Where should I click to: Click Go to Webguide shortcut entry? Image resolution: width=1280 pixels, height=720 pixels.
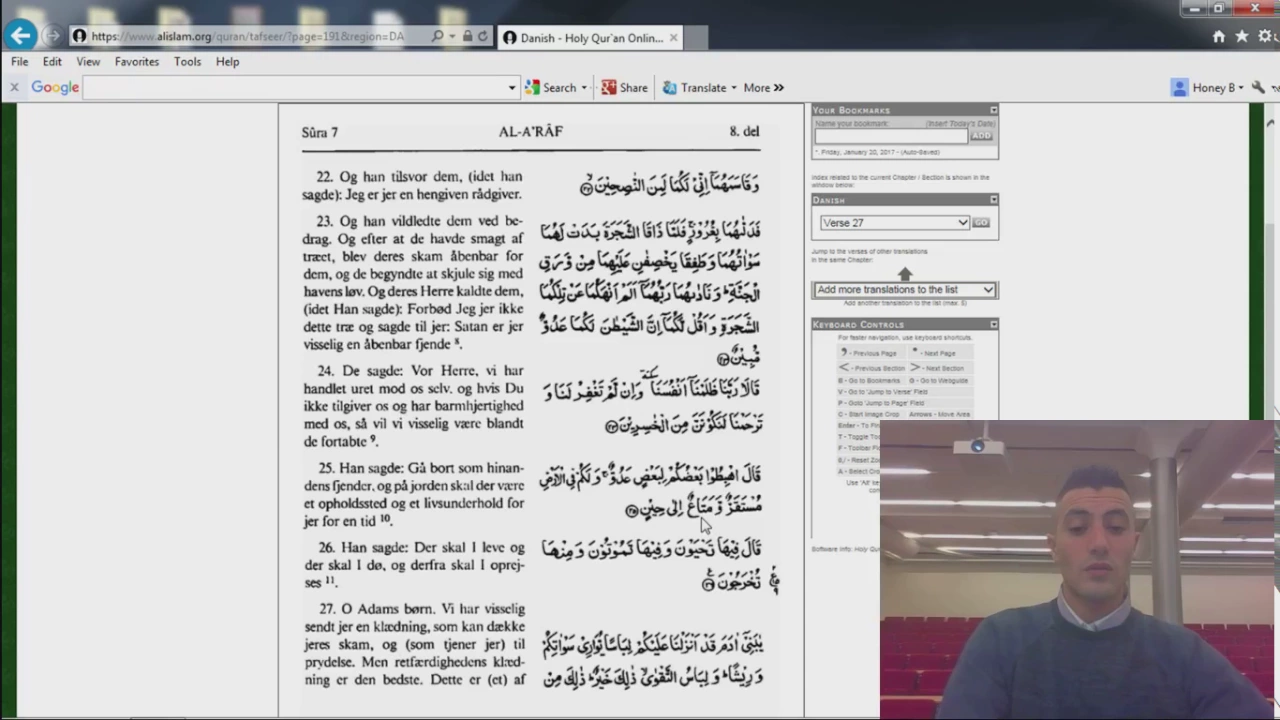pos(939,381)
